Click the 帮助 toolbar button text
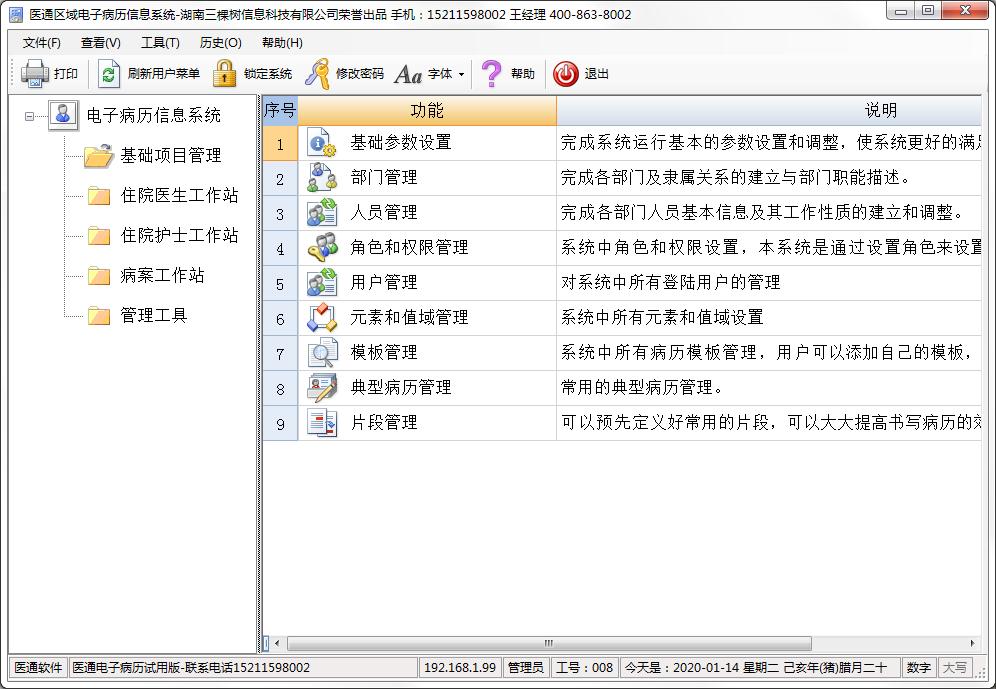The image size is (996, 689). tap(522, 74)
